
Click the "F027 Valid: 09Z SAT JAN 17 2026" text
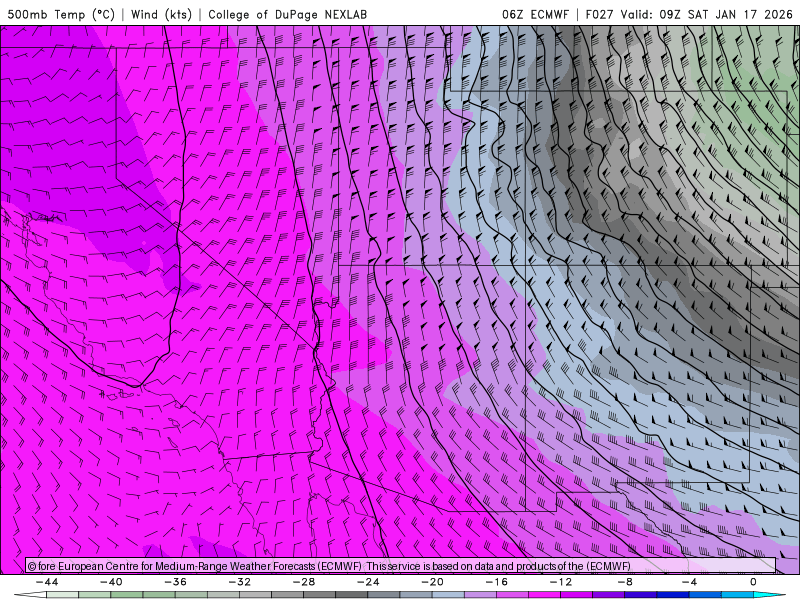coord(689,14)
